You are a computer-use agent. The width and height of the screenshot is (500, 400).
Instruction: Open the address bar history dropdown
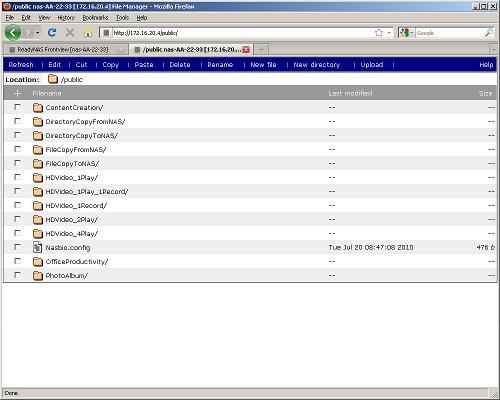tap(389, 33)
